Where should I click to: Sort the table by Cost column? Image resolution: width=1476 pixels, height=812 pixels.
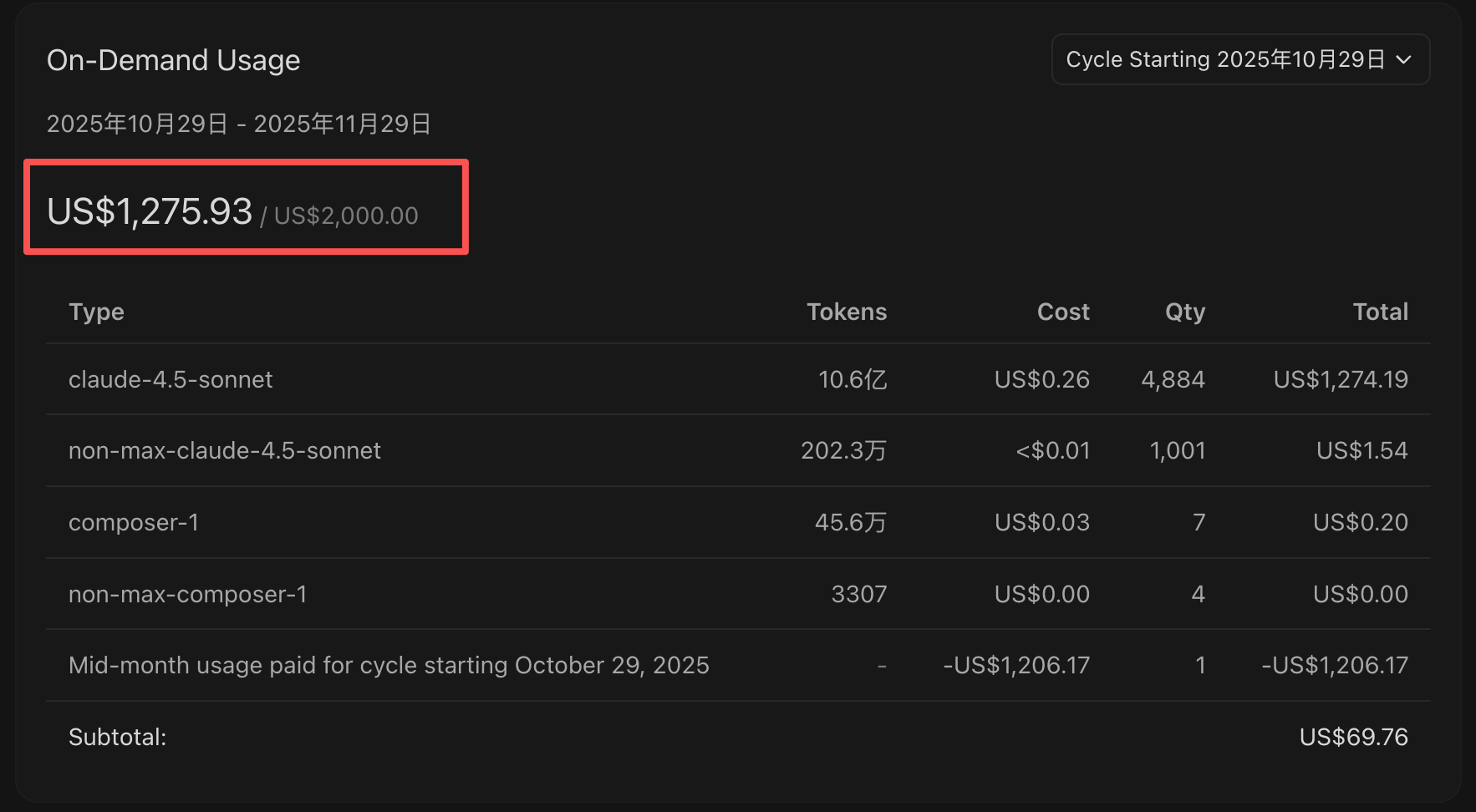1062,312
